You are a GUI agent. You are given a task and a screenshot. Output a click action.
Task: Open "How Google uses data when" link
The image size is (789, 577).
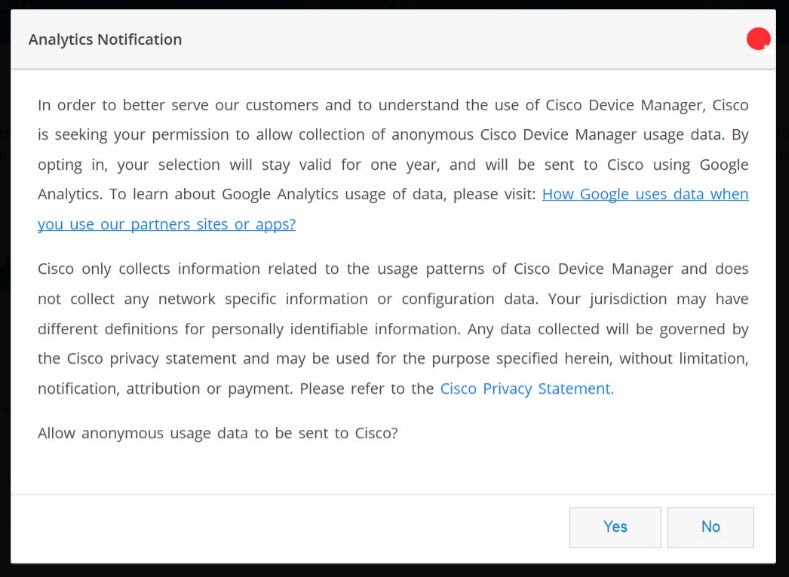[645, 194]
